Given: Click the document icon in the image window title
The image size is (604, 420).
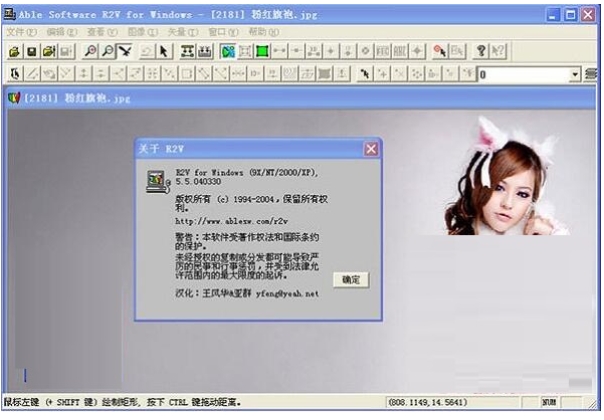Looking at the screenshot, I should point(14,98).
